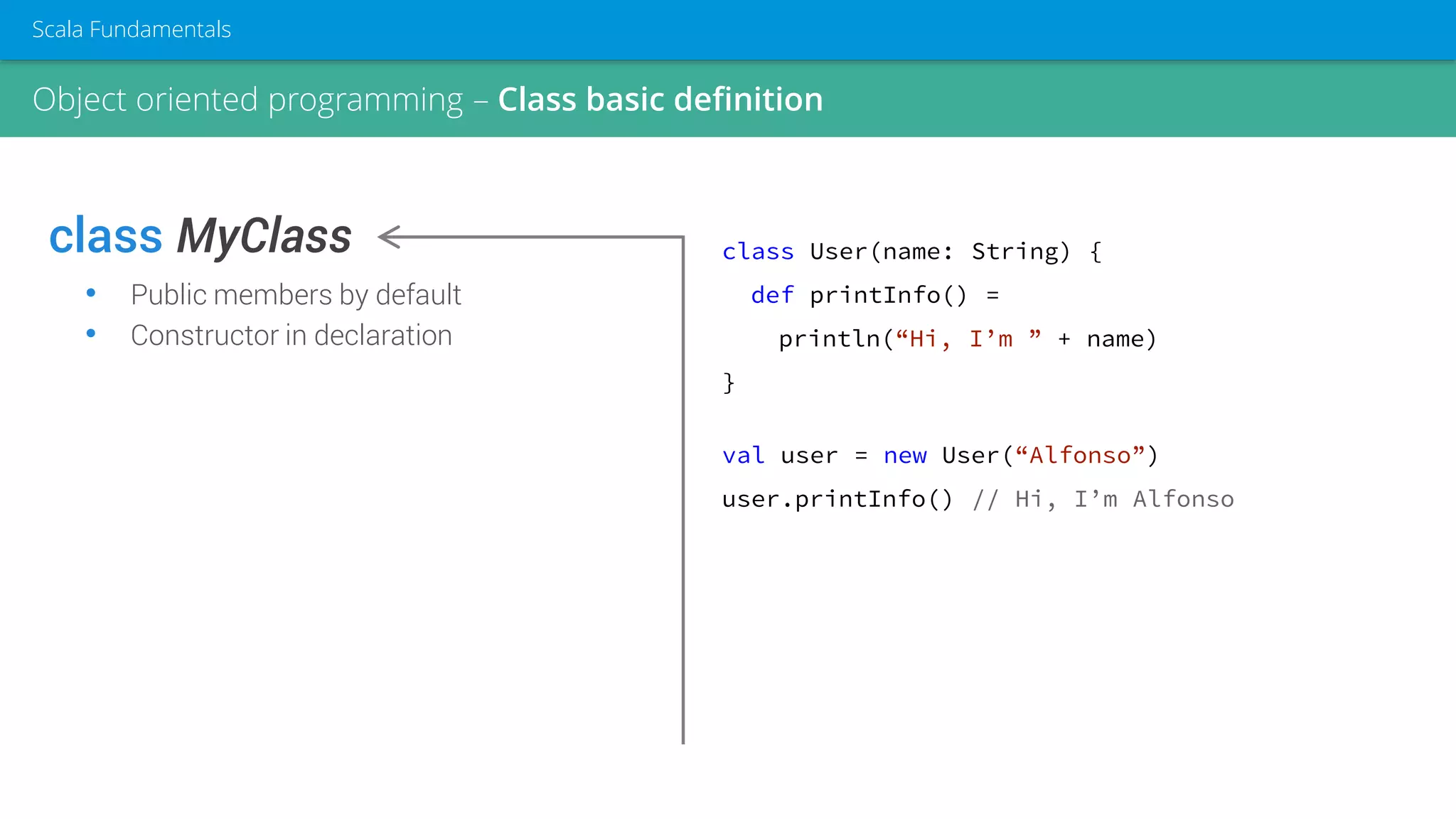The image size is (1456, 819).
Task: Click 'Object oriented programming' title text
Action: point(247,99)
